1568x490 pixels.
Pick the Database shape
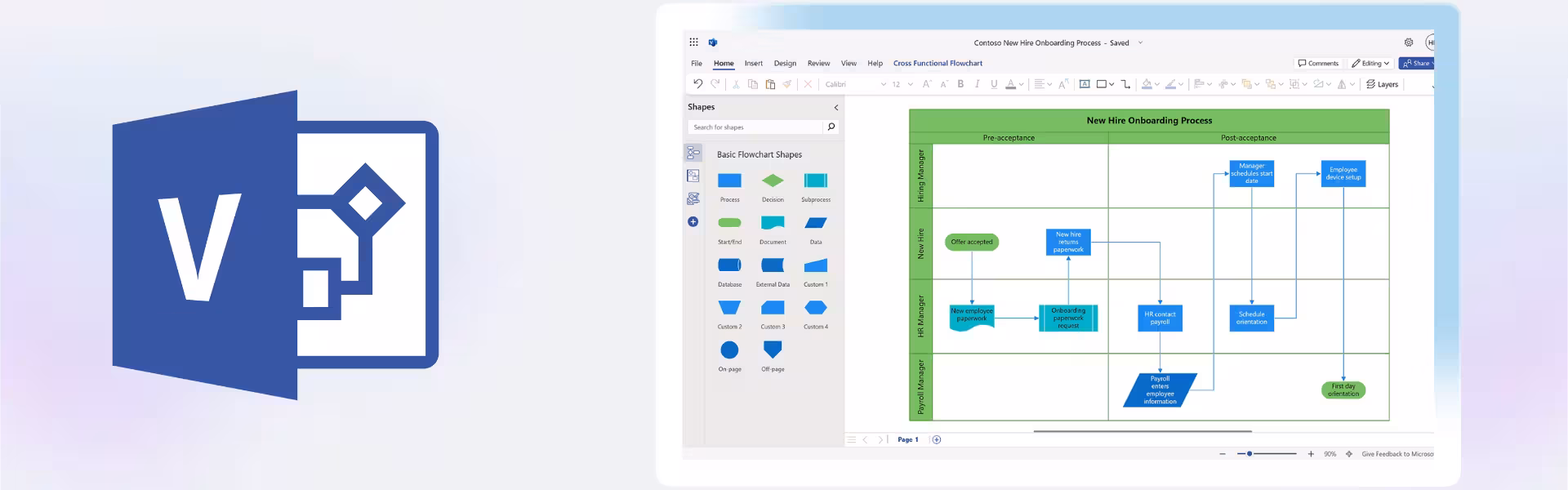pos(729,265)
